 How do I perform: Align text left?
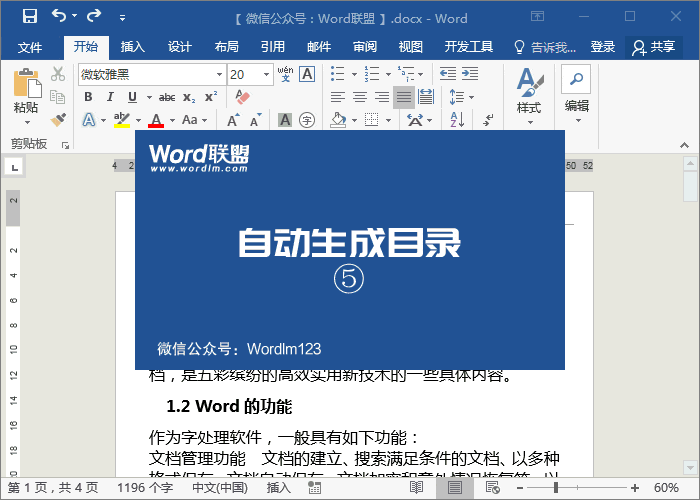[x=338, y=97]
